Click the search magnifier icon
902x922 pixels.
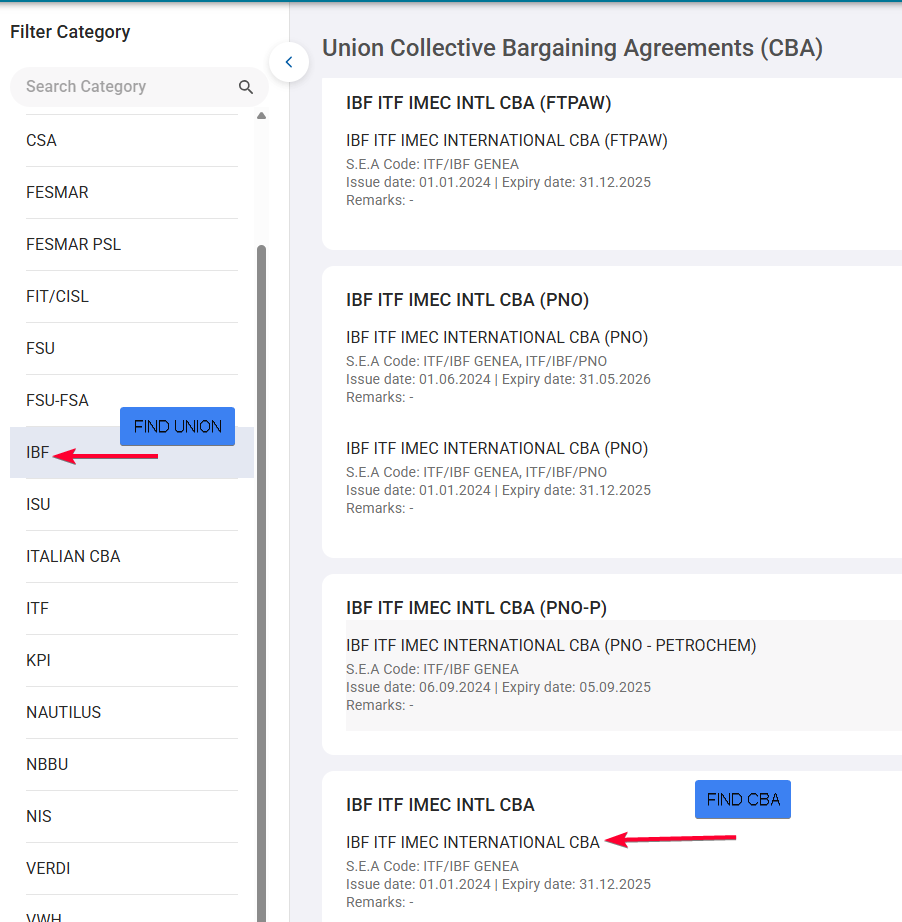click(246, 87)
